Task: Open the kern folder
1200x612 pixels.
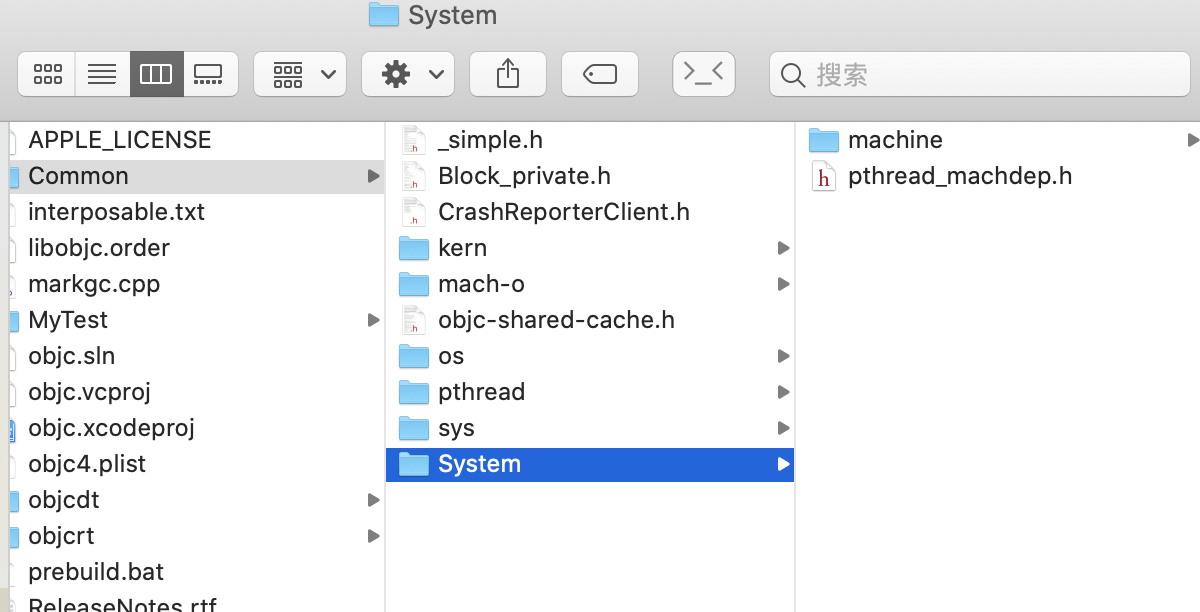Action: click(462, 248)
